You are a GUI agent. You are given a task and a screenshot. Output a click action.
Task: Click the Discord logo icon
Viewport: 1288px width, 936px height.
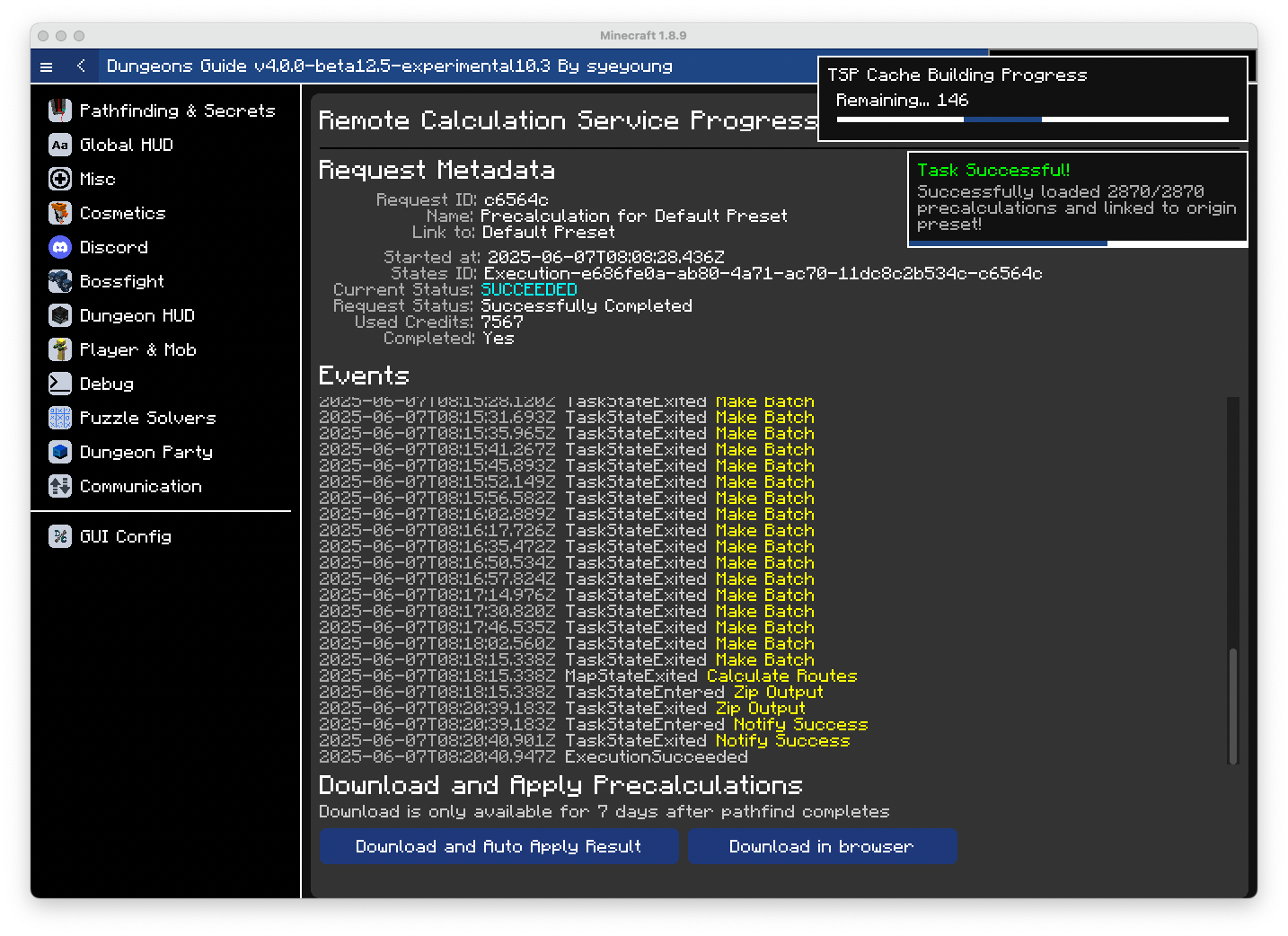coord(60,247)
